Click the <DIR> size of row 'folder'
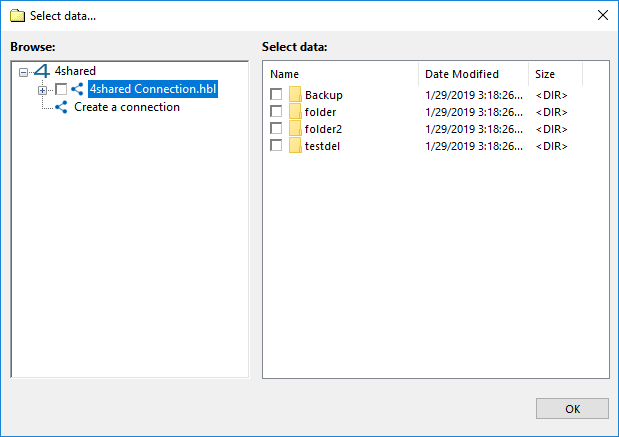Image resolution: width=619 pixels, height=437 pixels. tap(551, 112)
